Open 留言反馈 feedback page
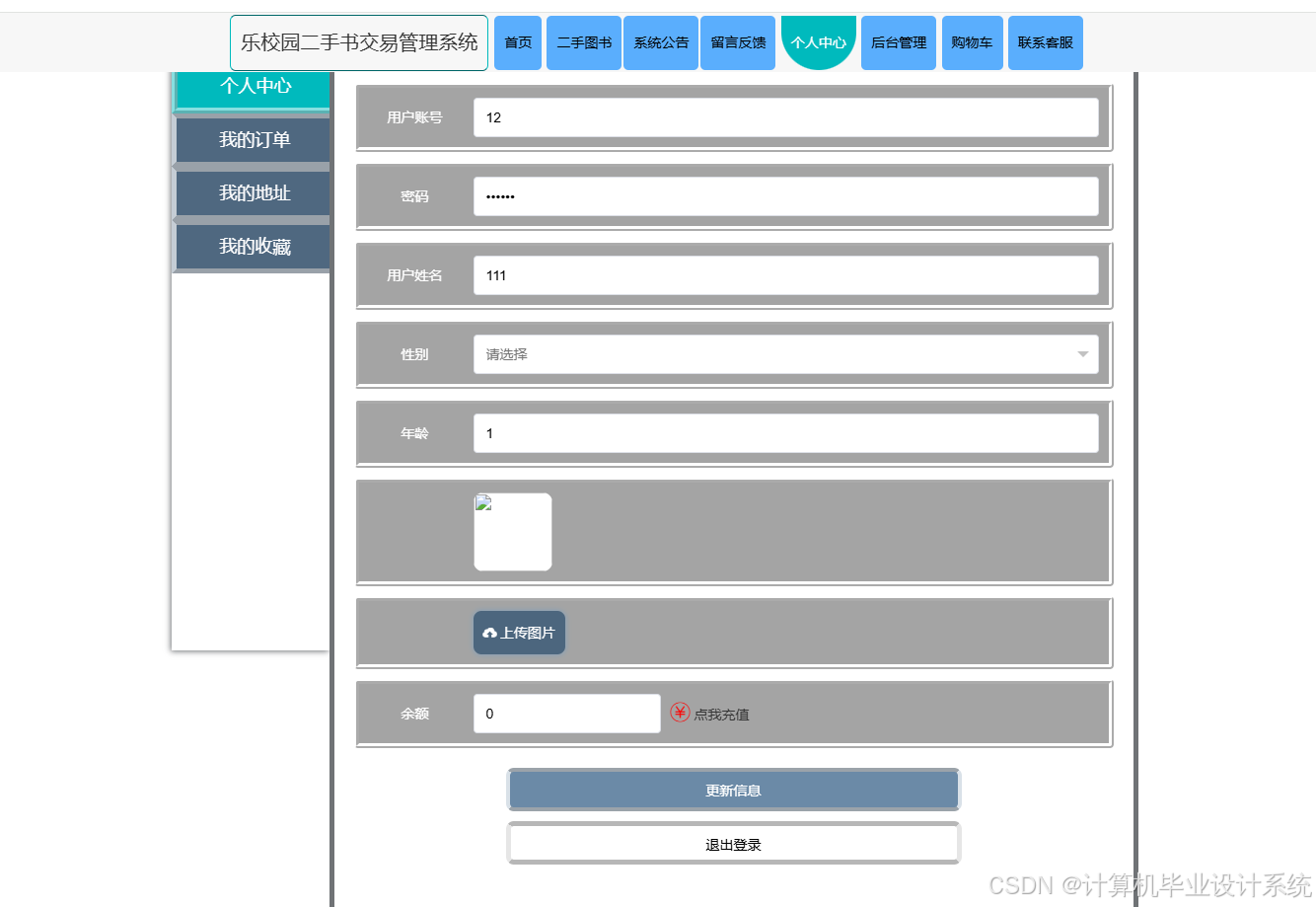The width and height of the screenshot is (1316, 907). pyautogui.click(x=737, y=42)
